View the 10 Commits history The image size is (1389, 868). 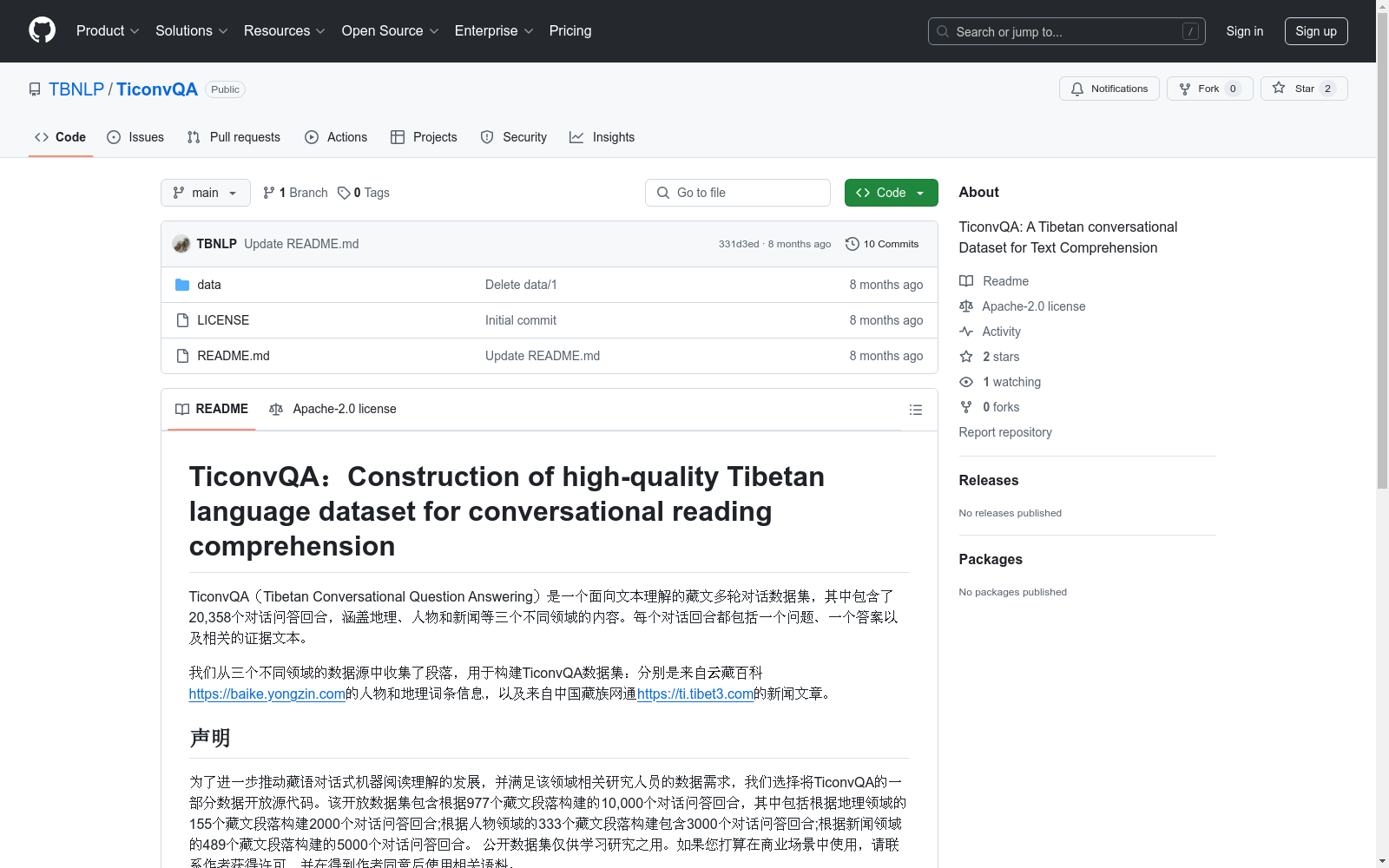(x=882, y=244)
